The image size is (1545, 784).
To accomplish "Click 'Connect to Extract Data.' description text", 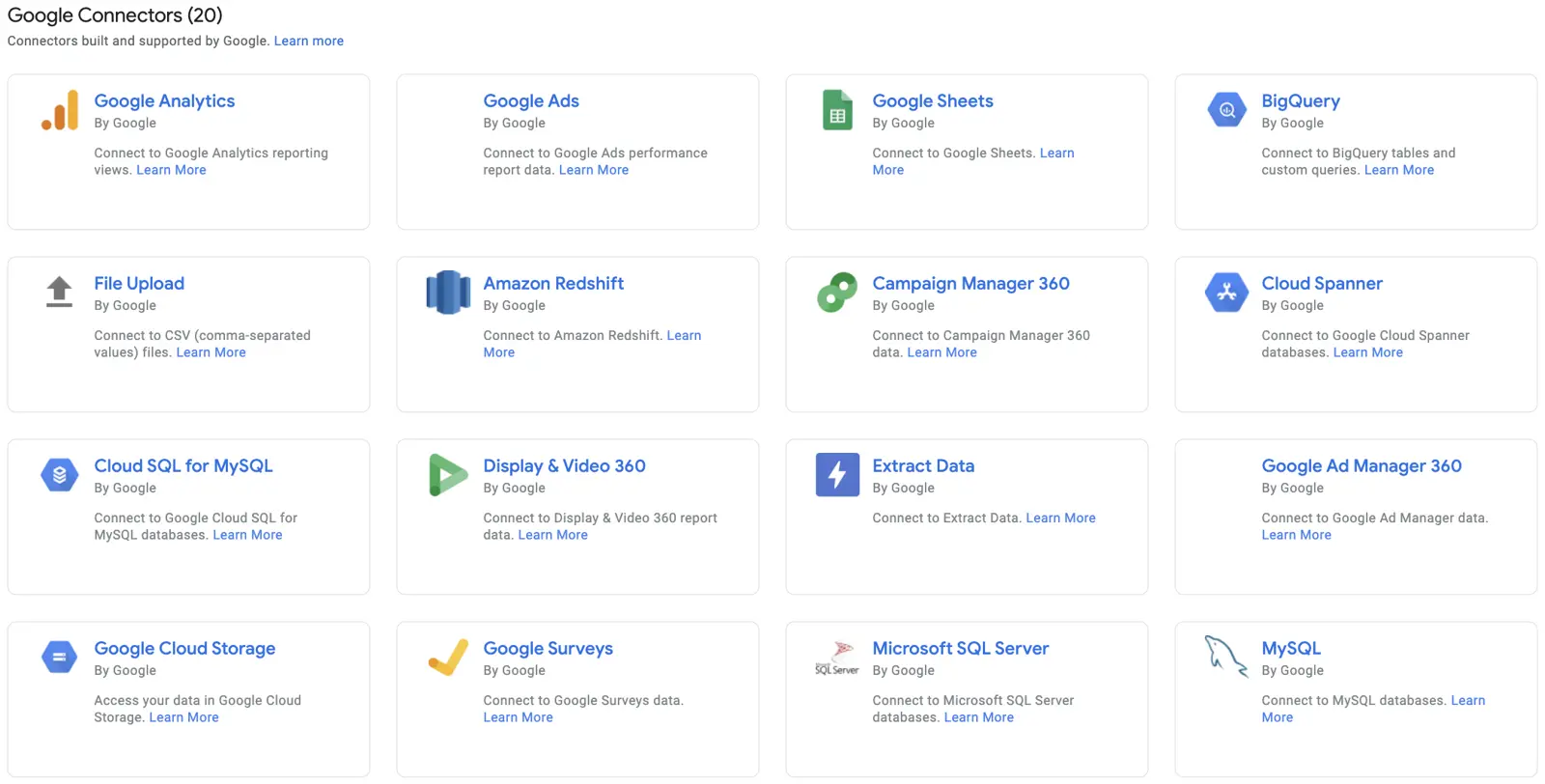I will 946,518.
